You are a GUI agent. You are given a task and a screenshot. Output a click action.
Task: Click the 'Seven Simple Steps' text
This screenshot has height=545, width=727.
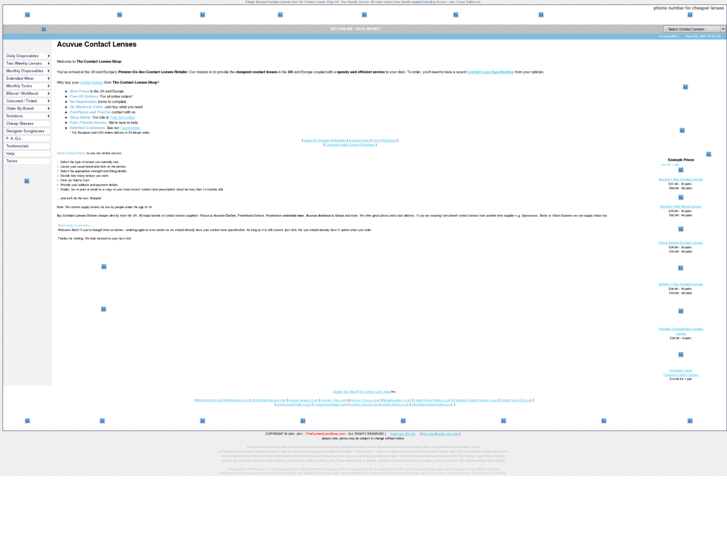(x=71, y=153)
